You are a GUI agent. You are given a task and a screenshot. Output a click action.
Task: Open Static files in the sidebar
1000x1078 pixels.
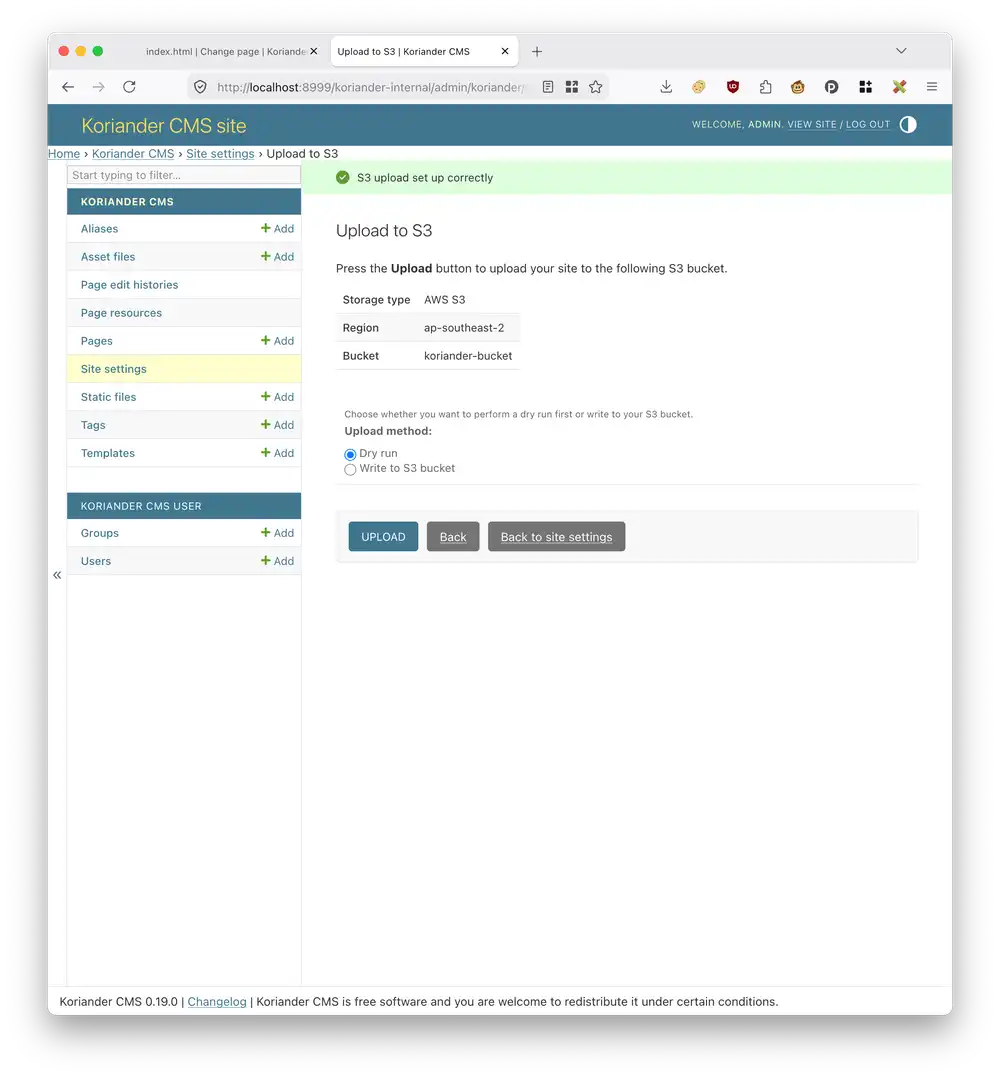tap(109, 397)
